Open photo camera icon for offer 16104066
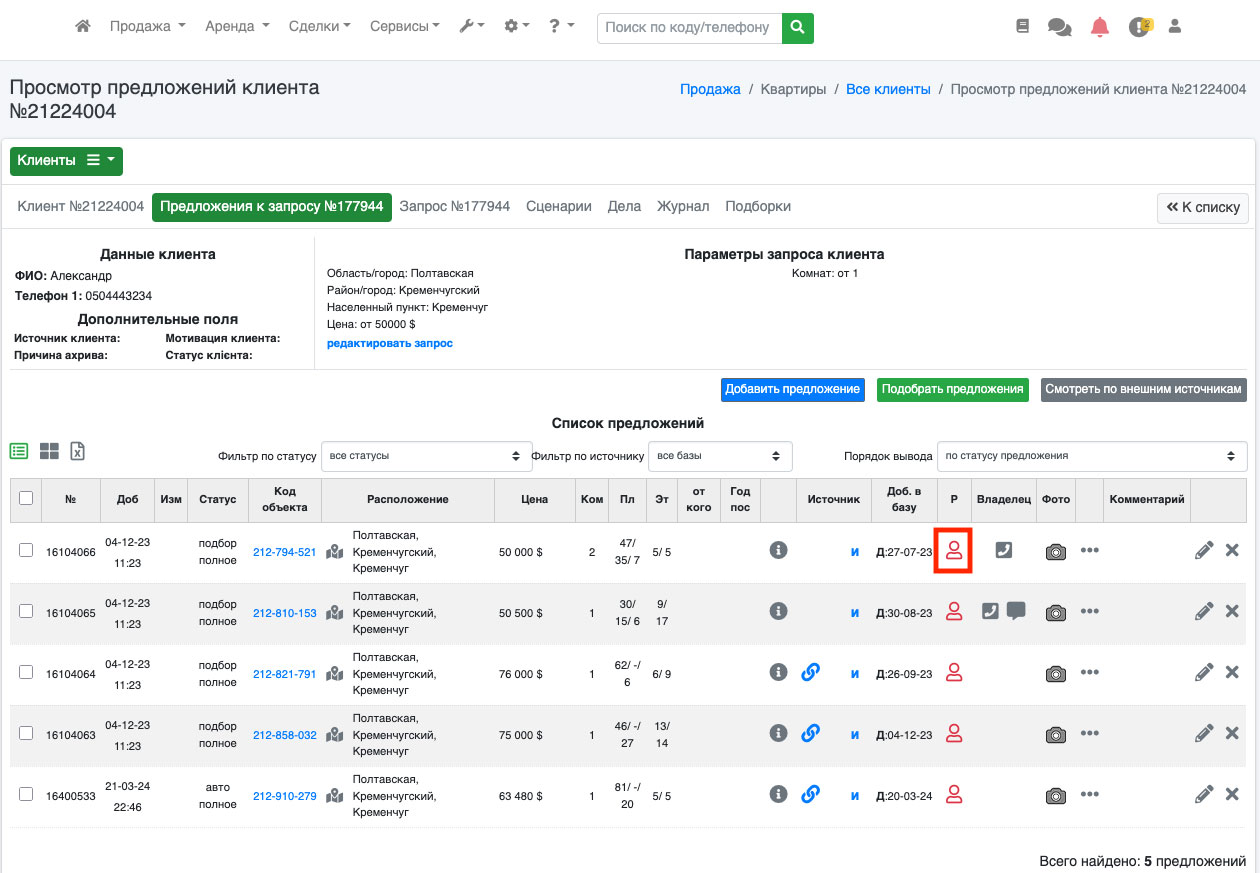Viewport: 1260px width, 873px height. [x=1055, y=552]
